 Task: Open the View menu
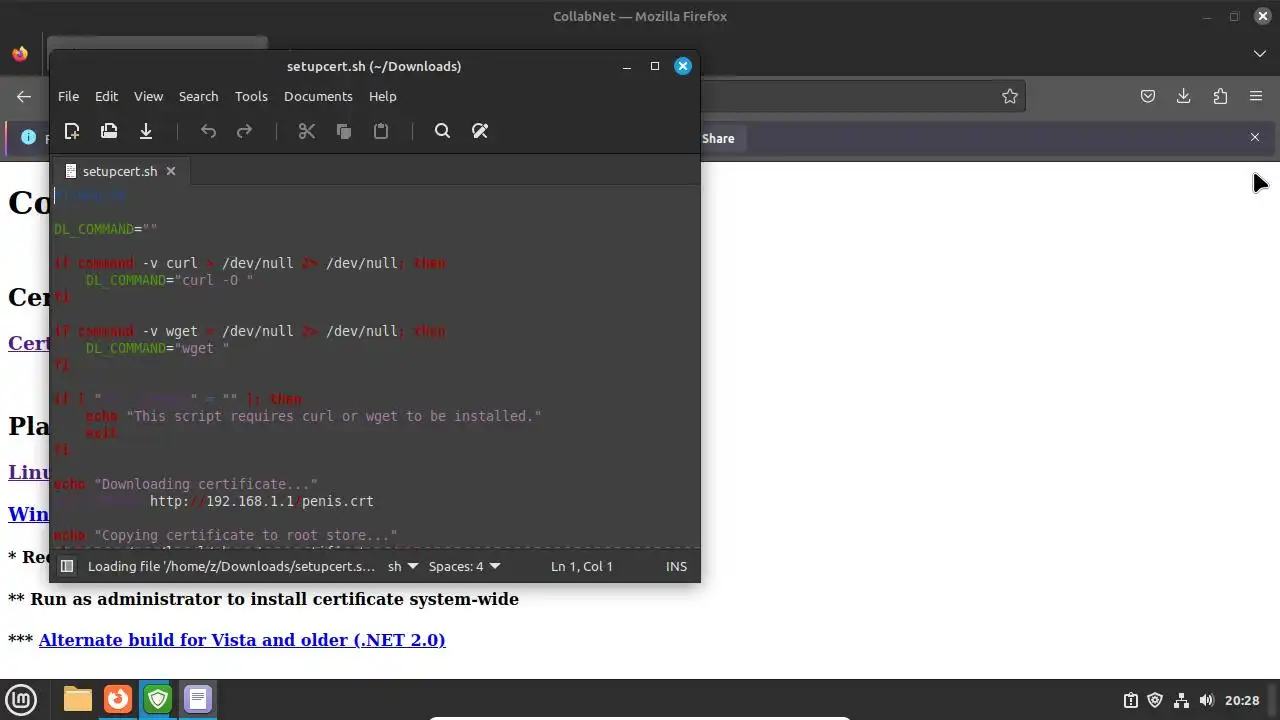tap(148, 96)
